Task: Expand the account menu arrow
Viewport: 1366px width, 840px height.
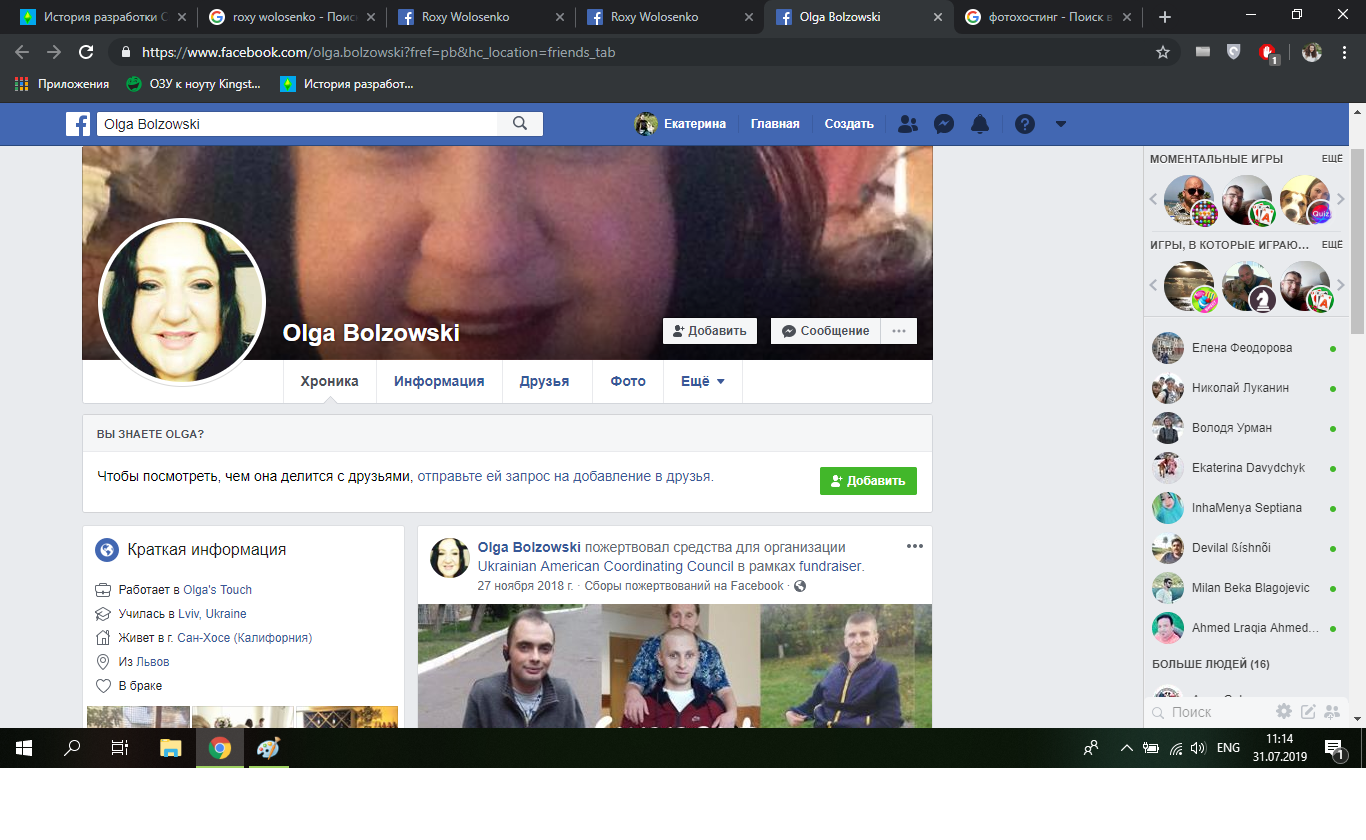Action: [x=1061, y=124]
